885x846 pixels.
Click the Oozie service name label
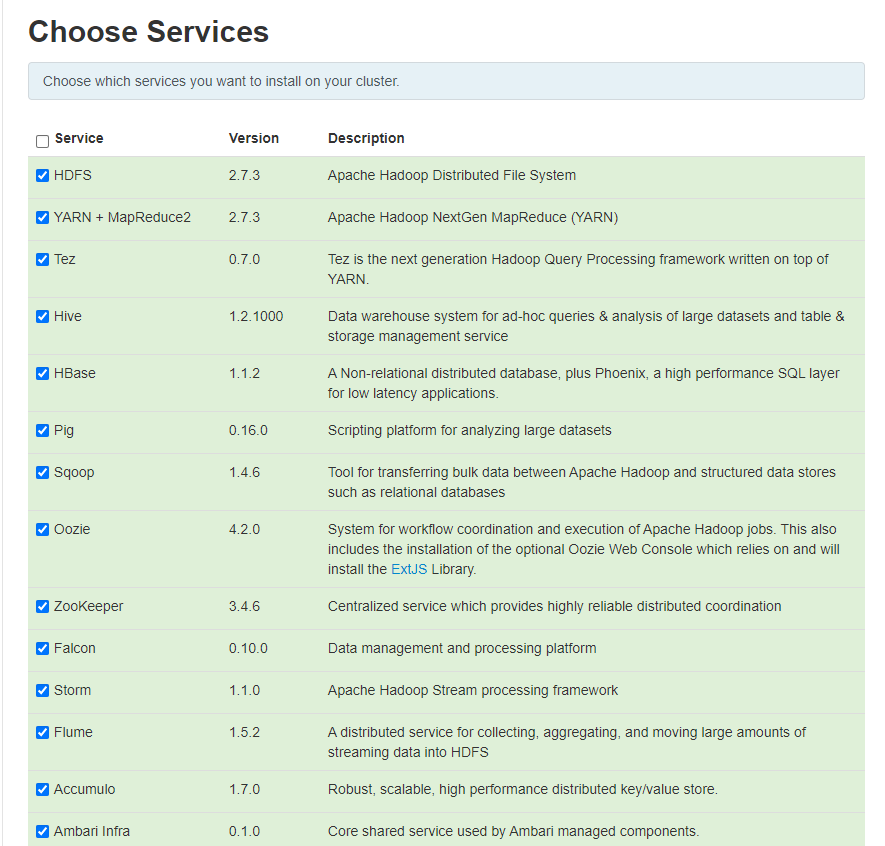72,529
